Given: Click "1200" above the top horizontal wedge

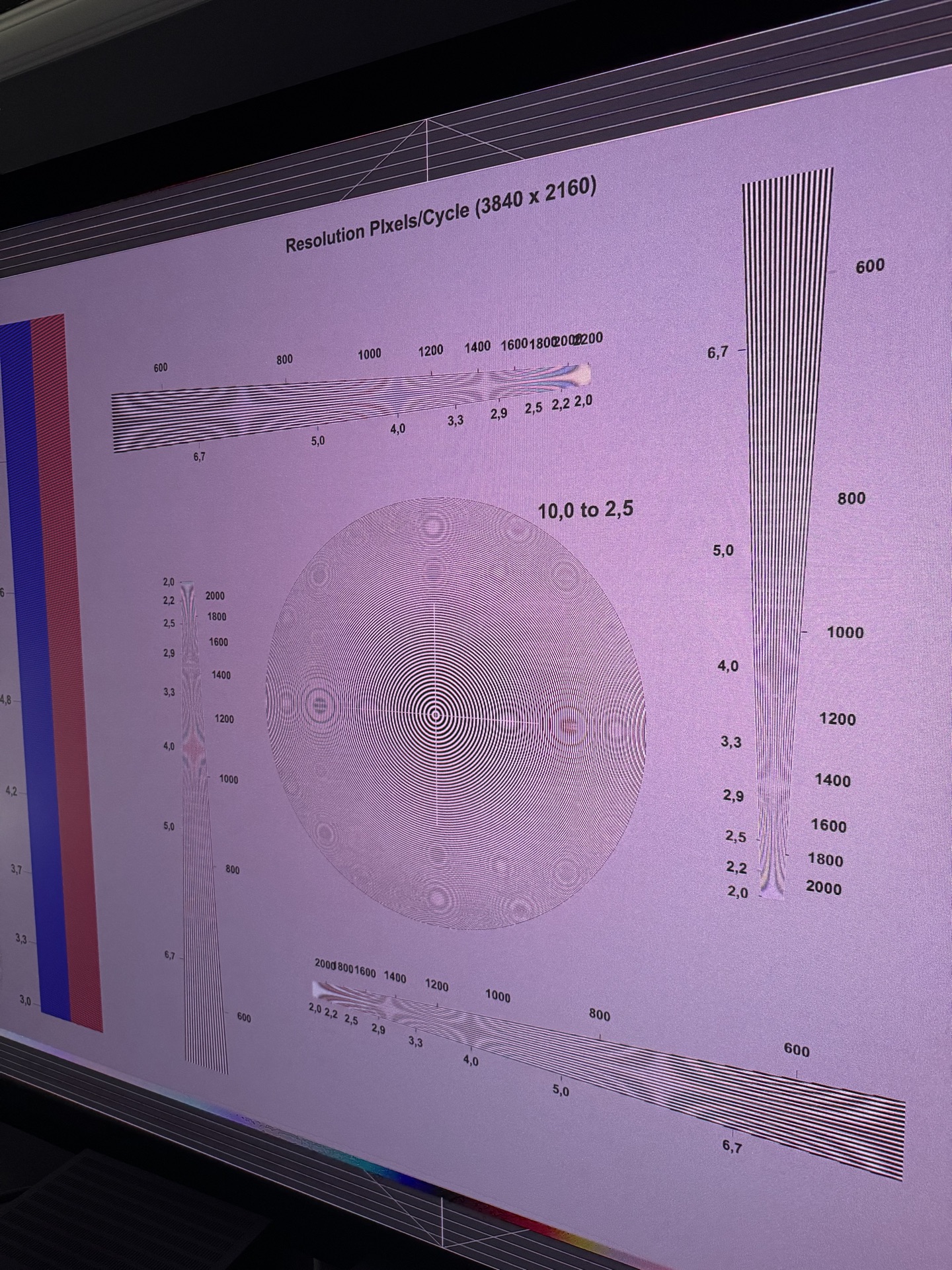Looking at the screenshot, I should pyautogui.click(x=430, y=350).
